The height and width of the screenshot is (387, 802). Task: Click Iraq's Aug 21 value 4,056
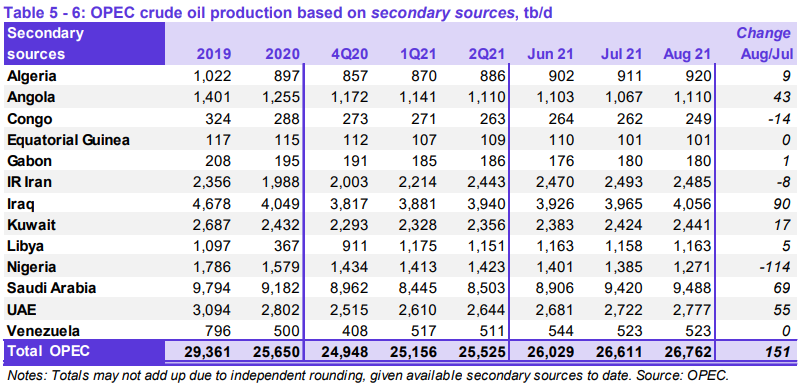coord(691,203)
